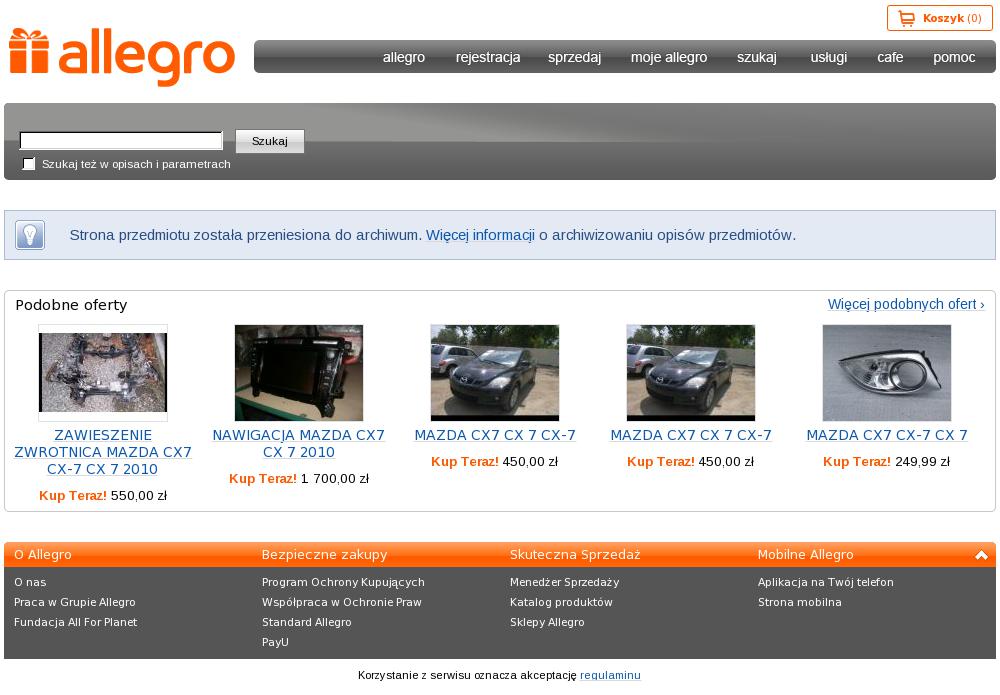
Task: Open the sprzedaj menu item
Action: click(x=575, y=57)
